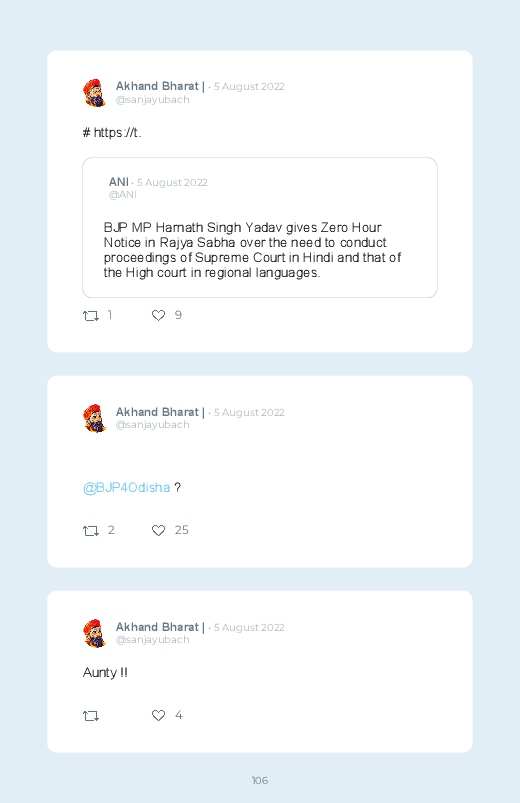
Task: Open the quoted ANI tweet card
Action: coord(260,227)
